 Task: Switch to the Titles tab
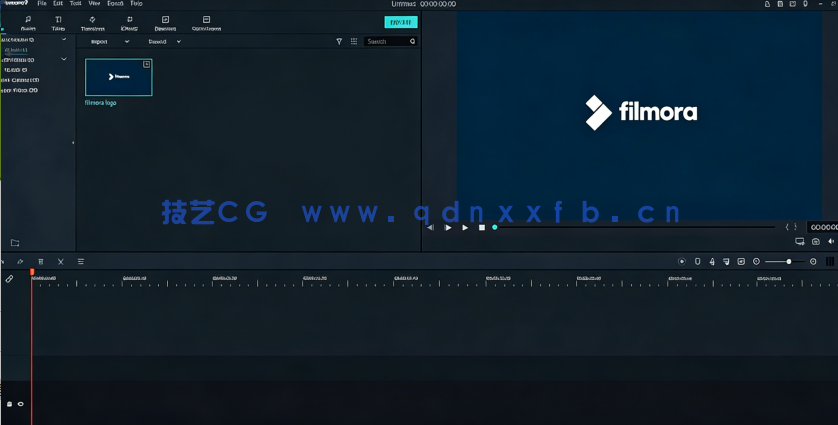click(58, 23)
